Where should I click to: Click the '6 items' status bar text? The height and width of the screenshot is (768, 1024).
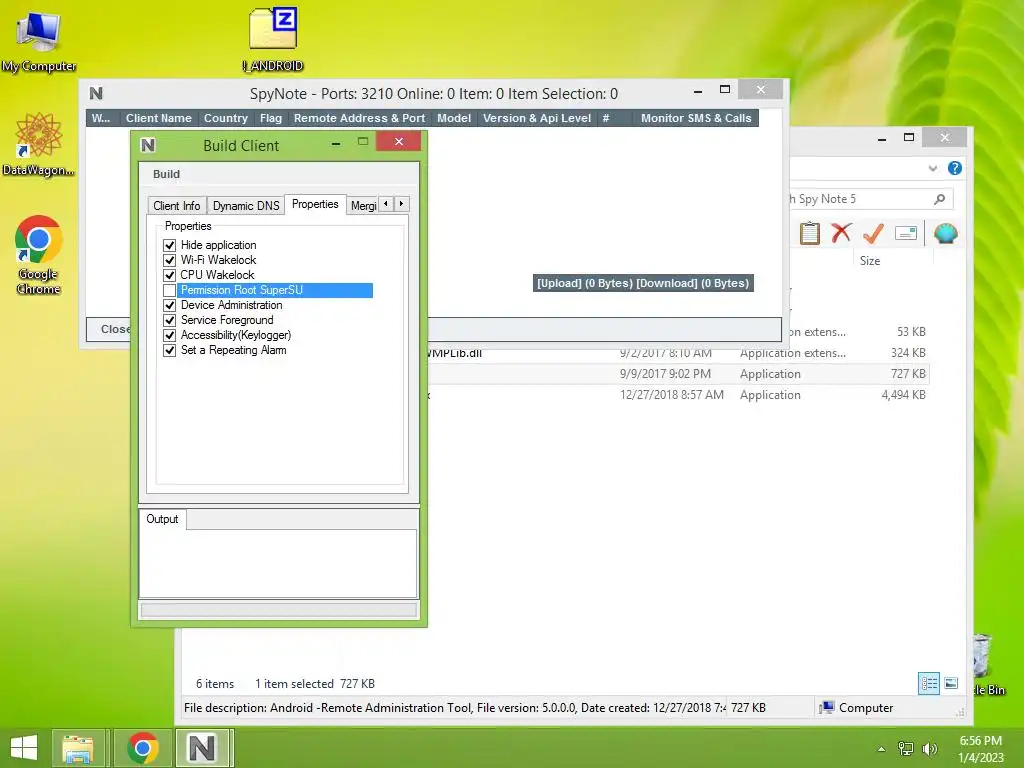coord(215,684)
